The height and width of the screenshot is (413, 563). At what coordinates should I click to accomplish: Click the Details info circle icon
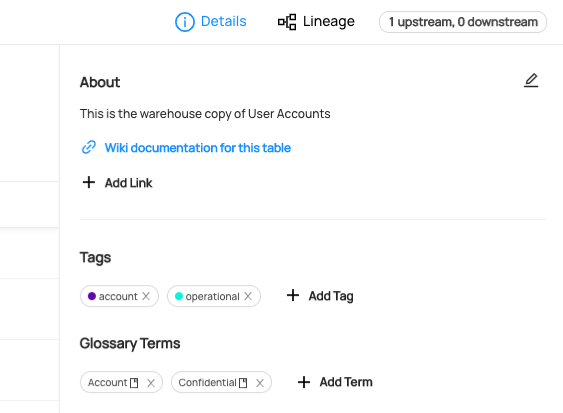(x=185, y=22)
